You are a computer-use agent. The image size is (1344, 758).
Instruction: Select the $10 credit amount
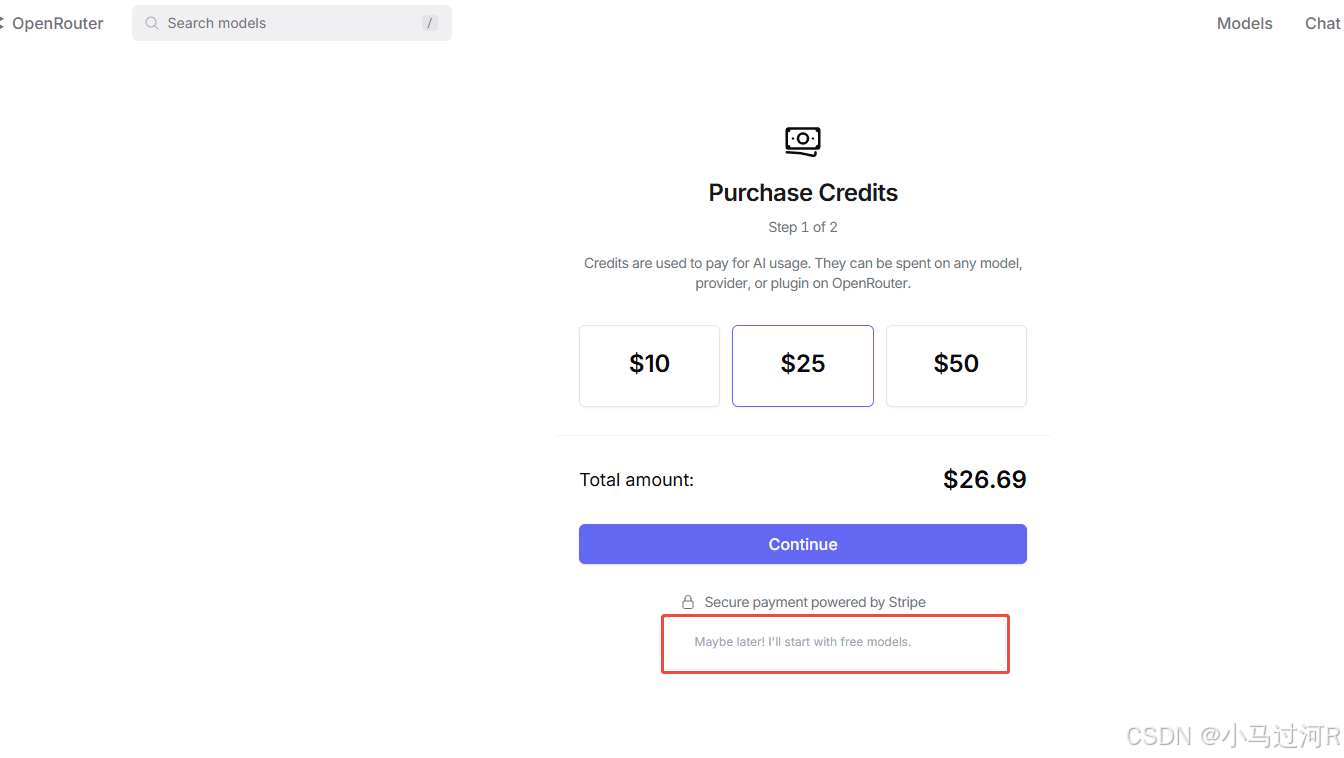coord(649,366)
